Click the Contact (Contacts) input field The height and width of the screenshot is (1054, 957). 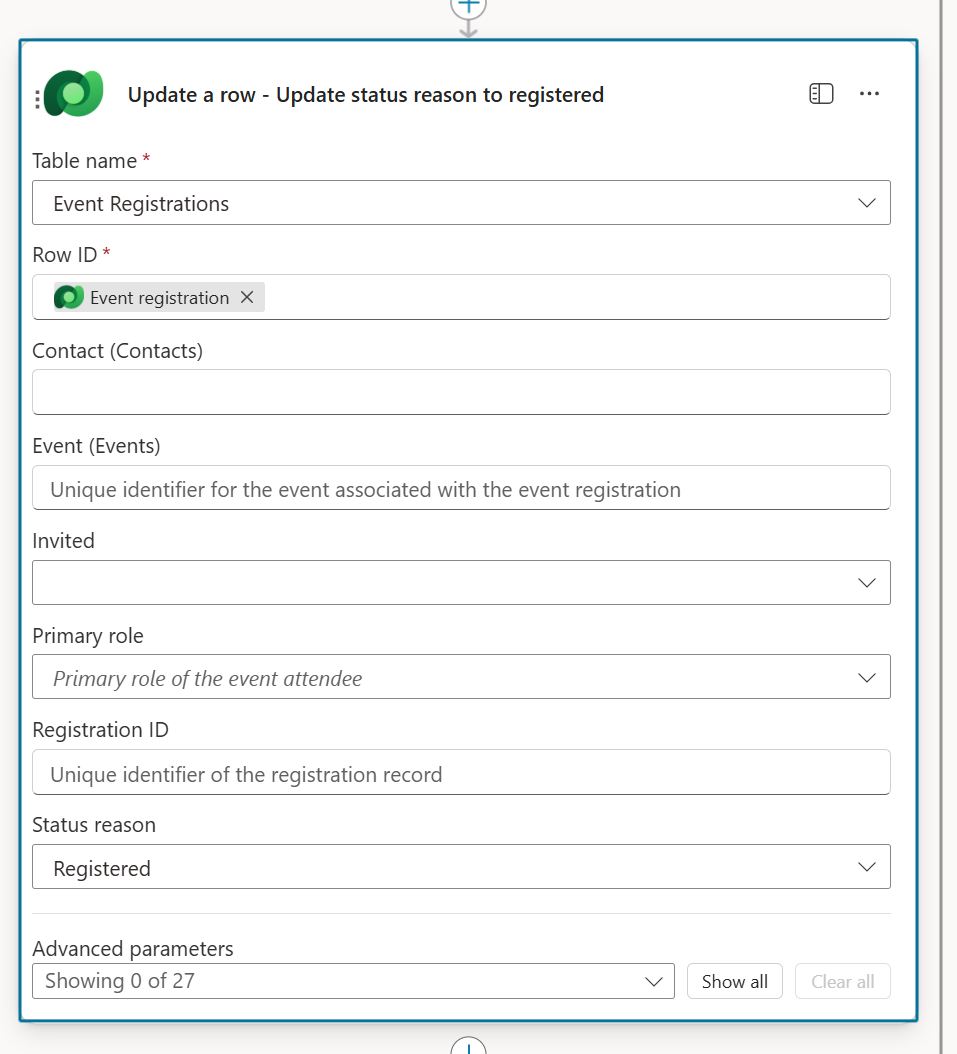coord(460,391)
